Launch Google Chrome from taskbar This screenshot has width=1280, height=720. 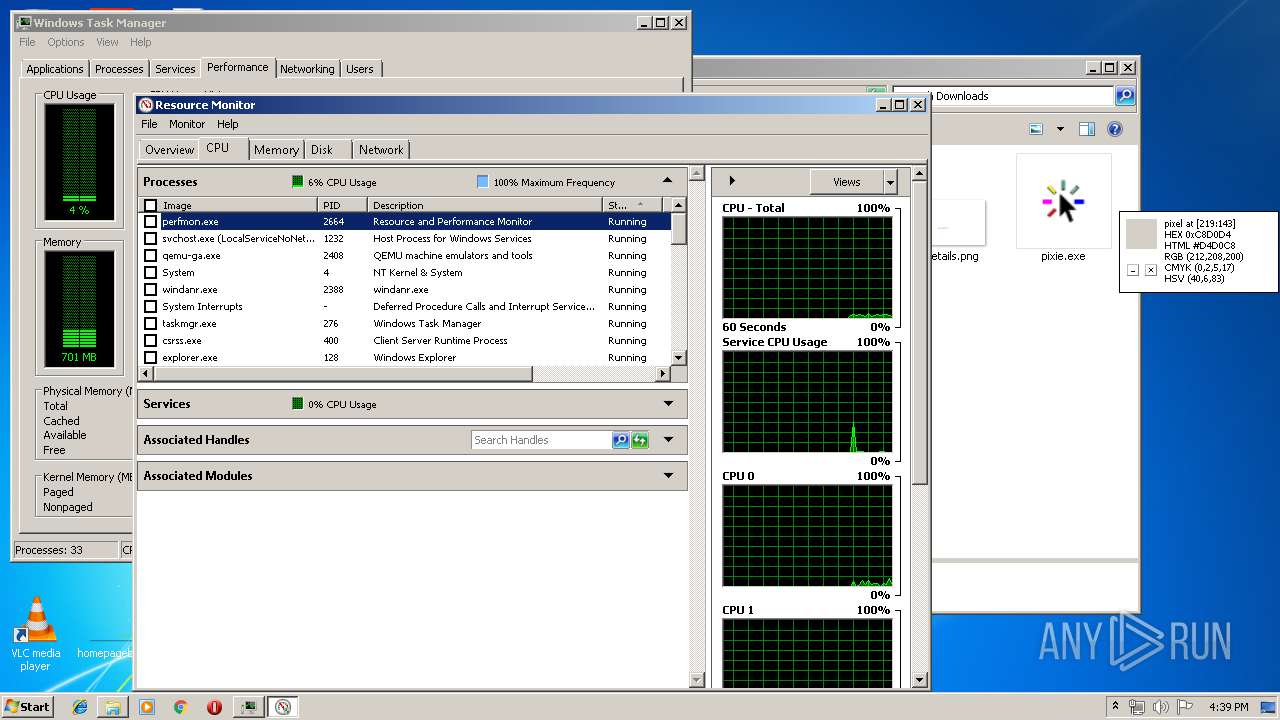pos(180,707)
